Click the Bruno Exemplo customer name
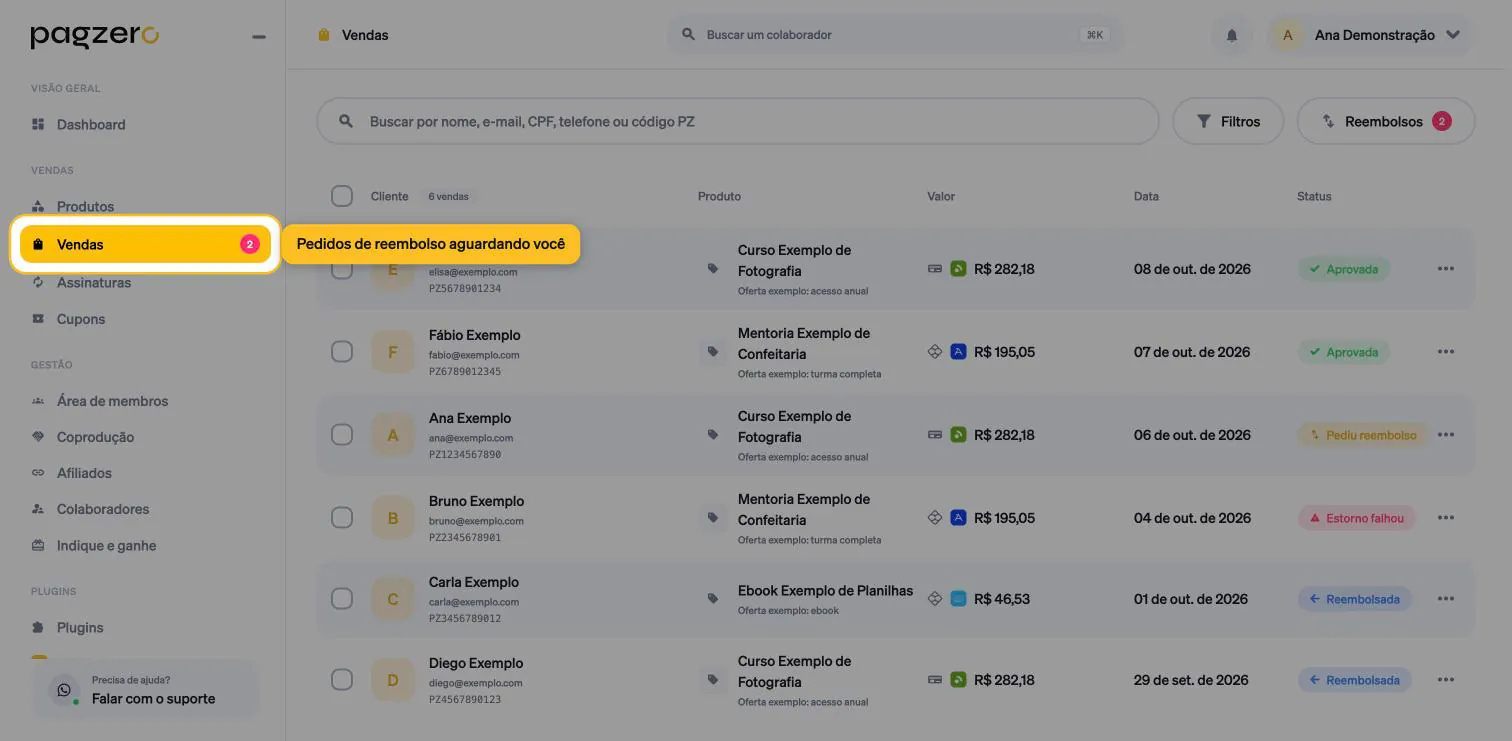This screenshot has height=741, width=1512. pyautogui.click(x=476, y=501)
